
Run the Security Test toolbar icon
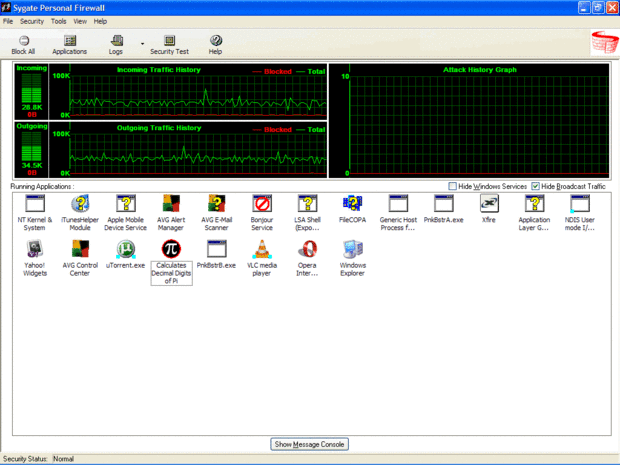[170, 41]
